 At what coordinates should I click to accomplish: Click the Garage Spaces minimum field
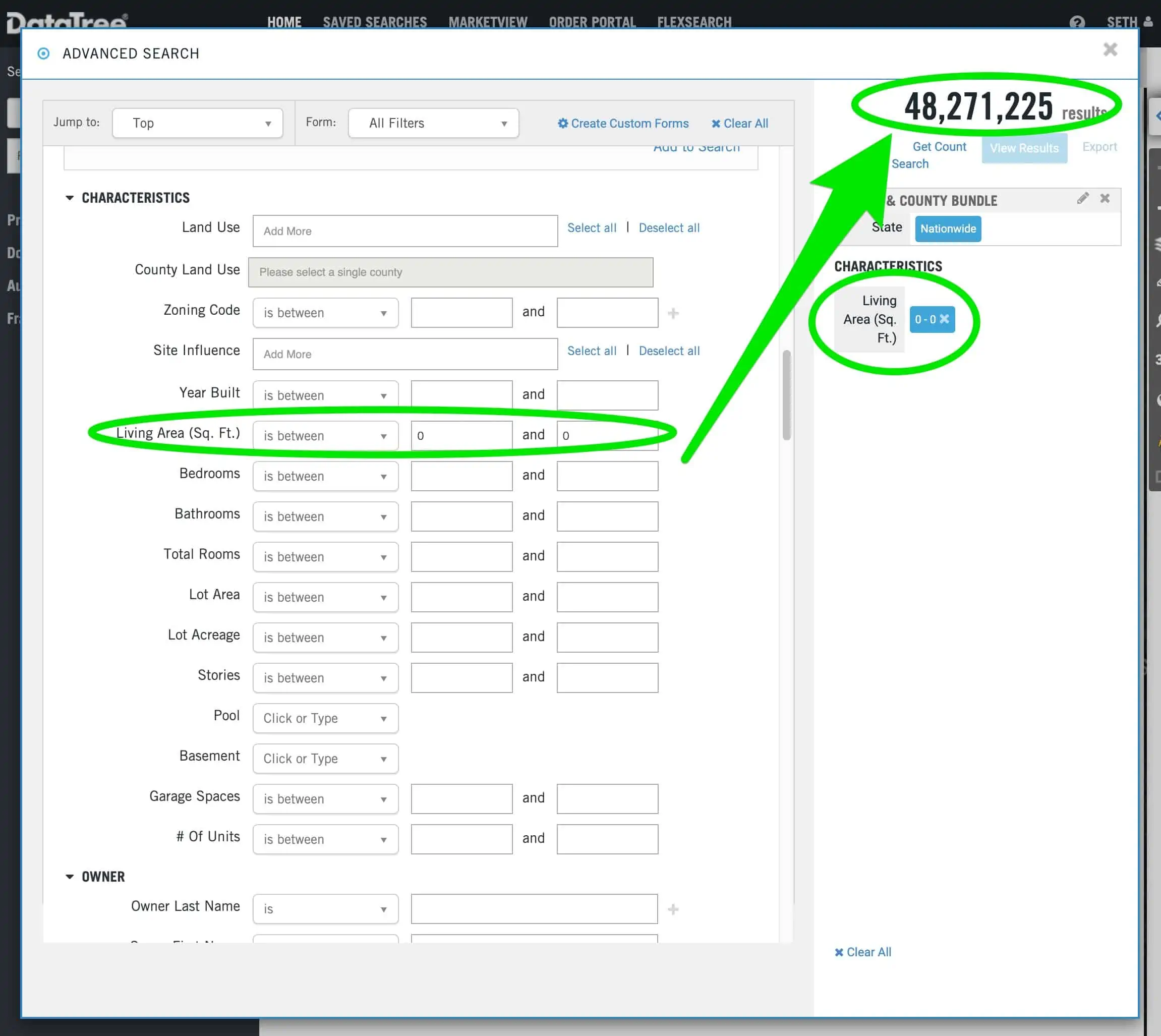click(x=461, y=798)
